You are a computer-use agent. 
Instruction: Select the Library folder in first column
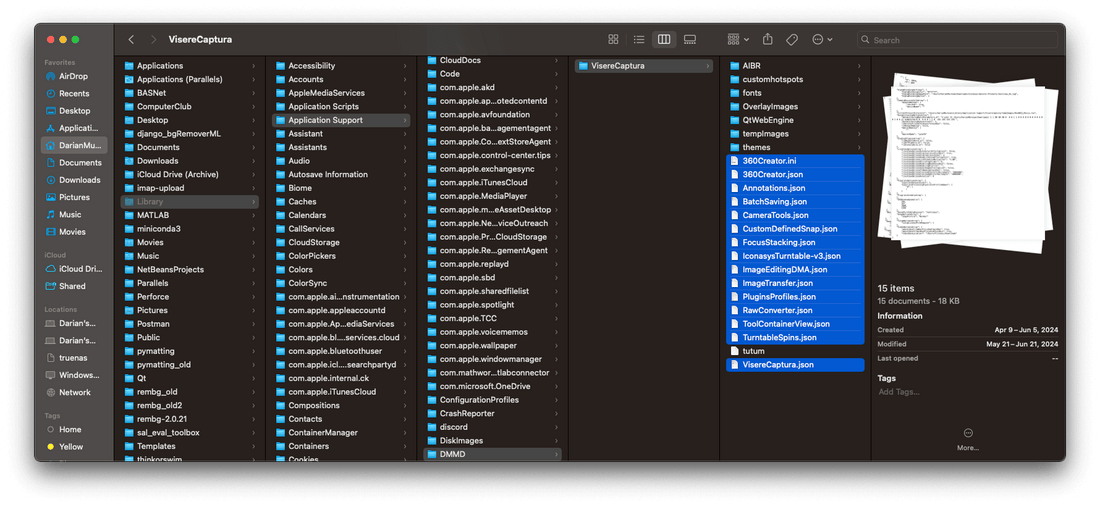tap(189, 202)
